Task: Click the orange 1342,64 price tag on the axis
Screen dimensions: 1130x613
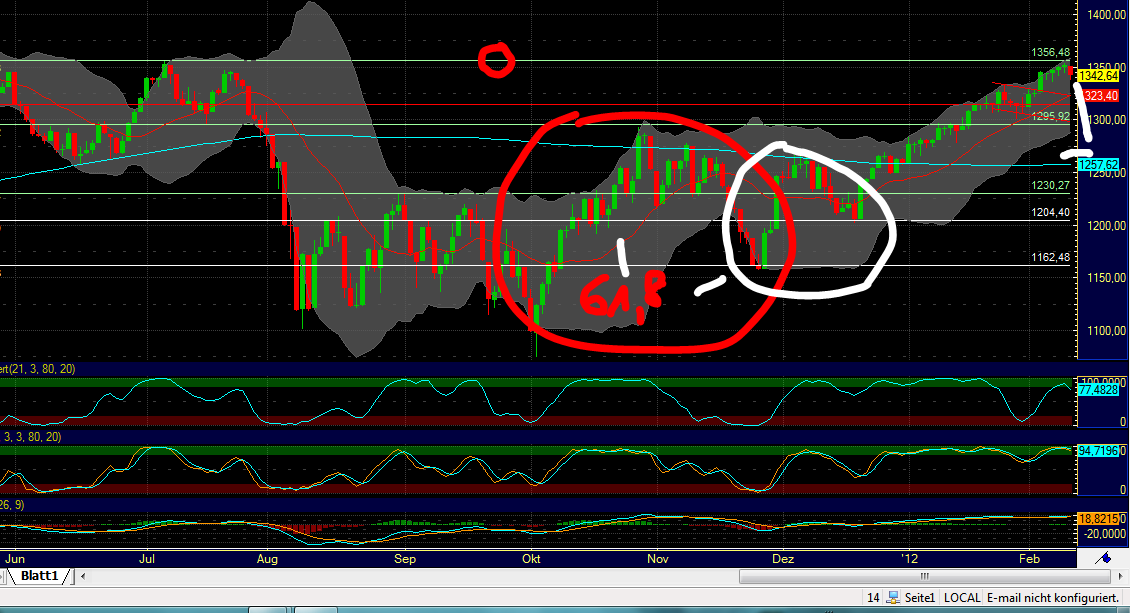Action: tap(1096, 73)
